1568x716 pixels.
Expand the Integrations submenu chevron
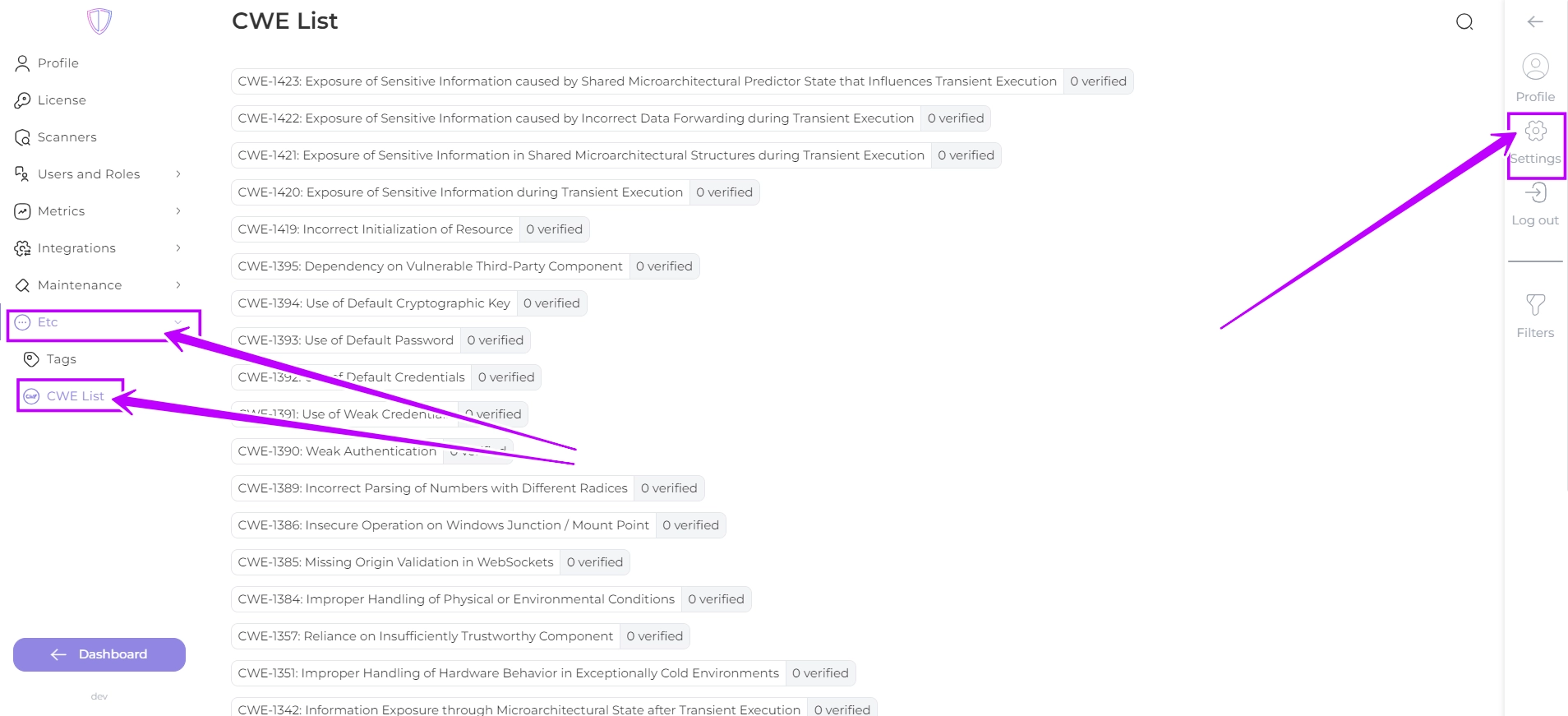point(178,248)
